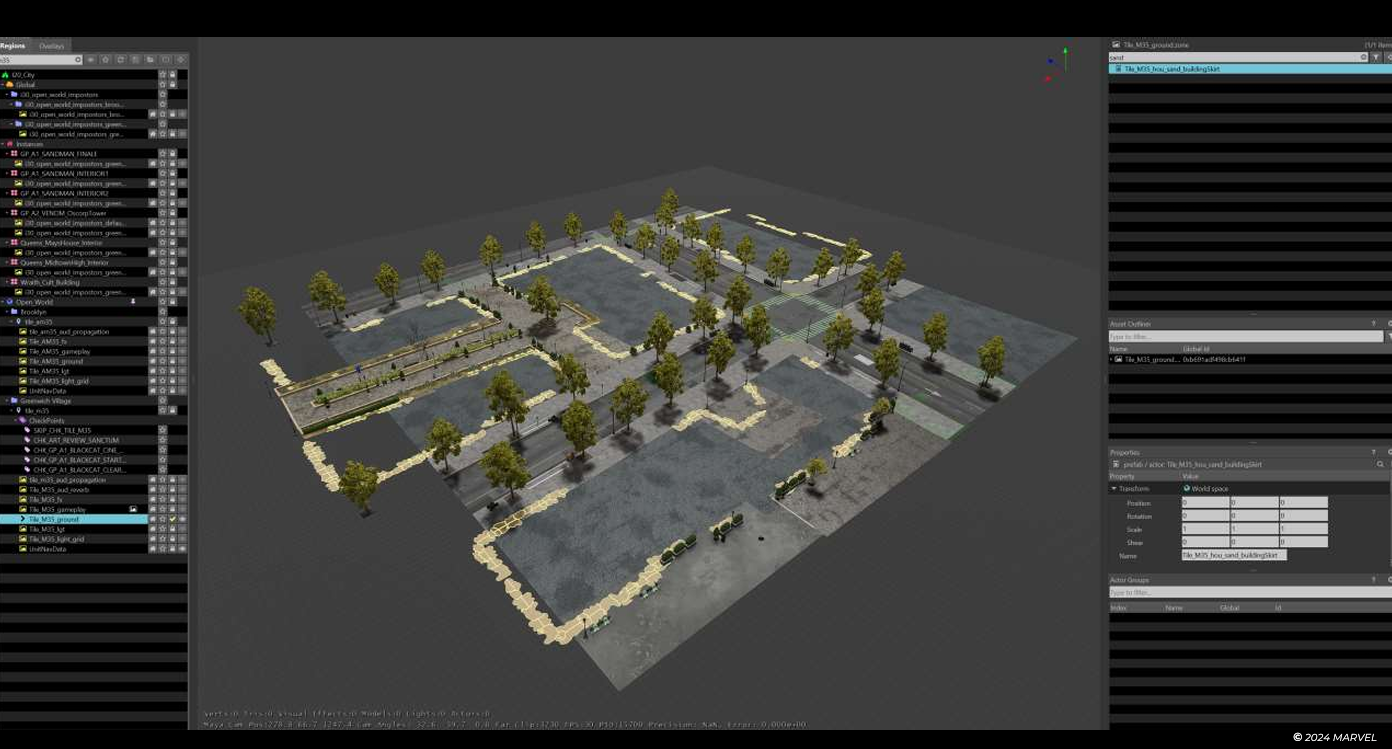
Task: Click the Tile_M35_ground.zone panel header
Action: tap(1156, 45)
